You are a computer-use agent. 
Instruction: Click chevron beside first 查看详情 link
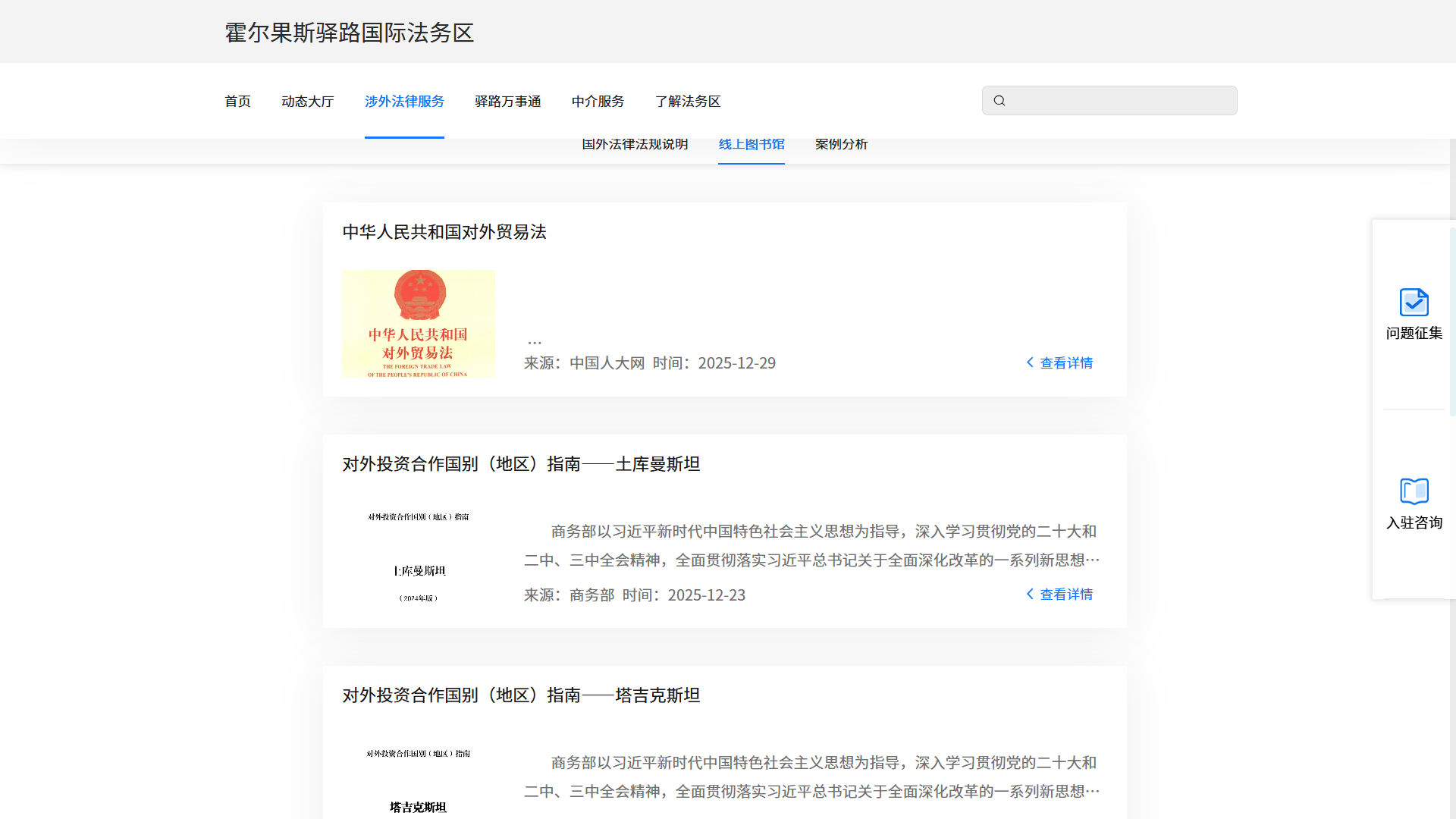pyautogui.click(x=1030, y=362)
